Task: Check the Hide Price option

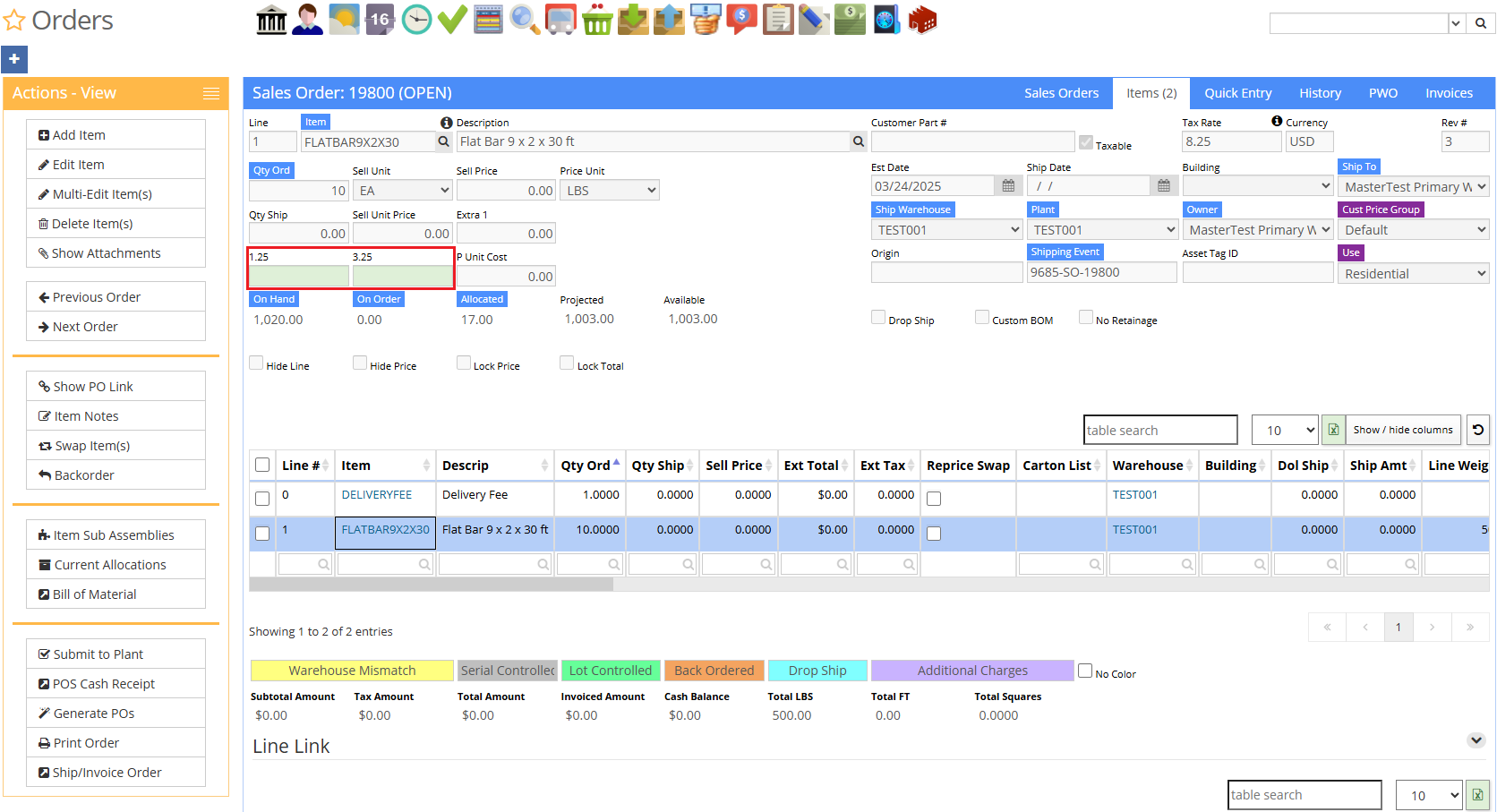Action: [x=360, y=363]
